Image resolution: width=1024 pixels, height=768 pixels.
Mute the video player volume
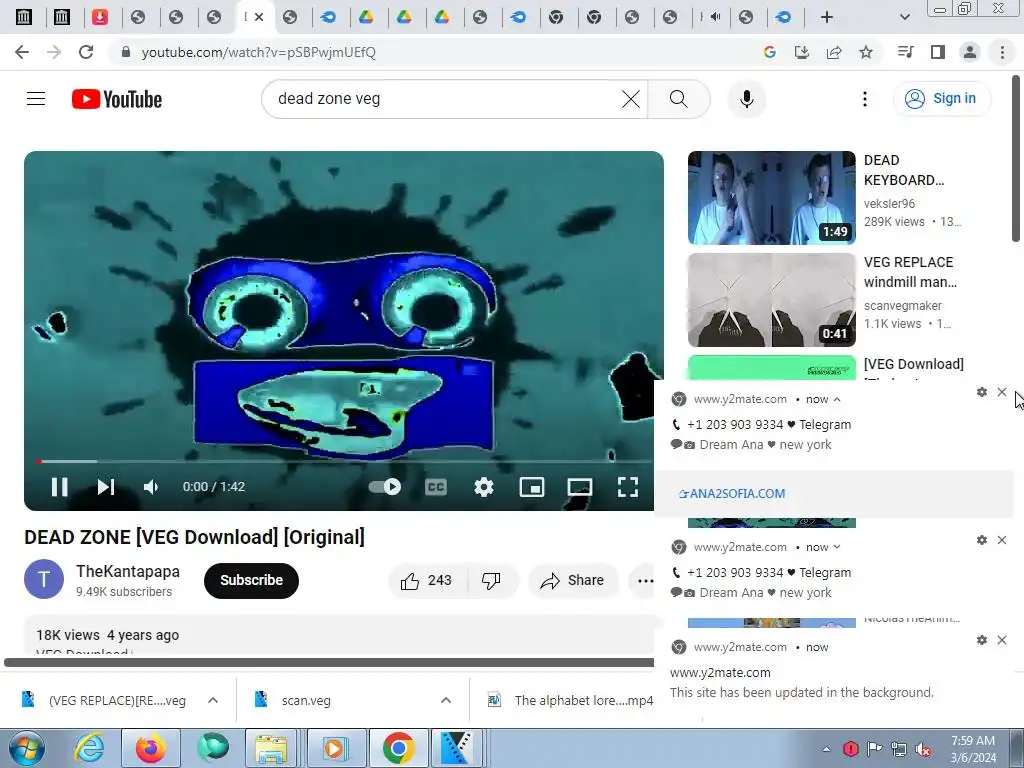pyautogui.click(x=151, y=487)
